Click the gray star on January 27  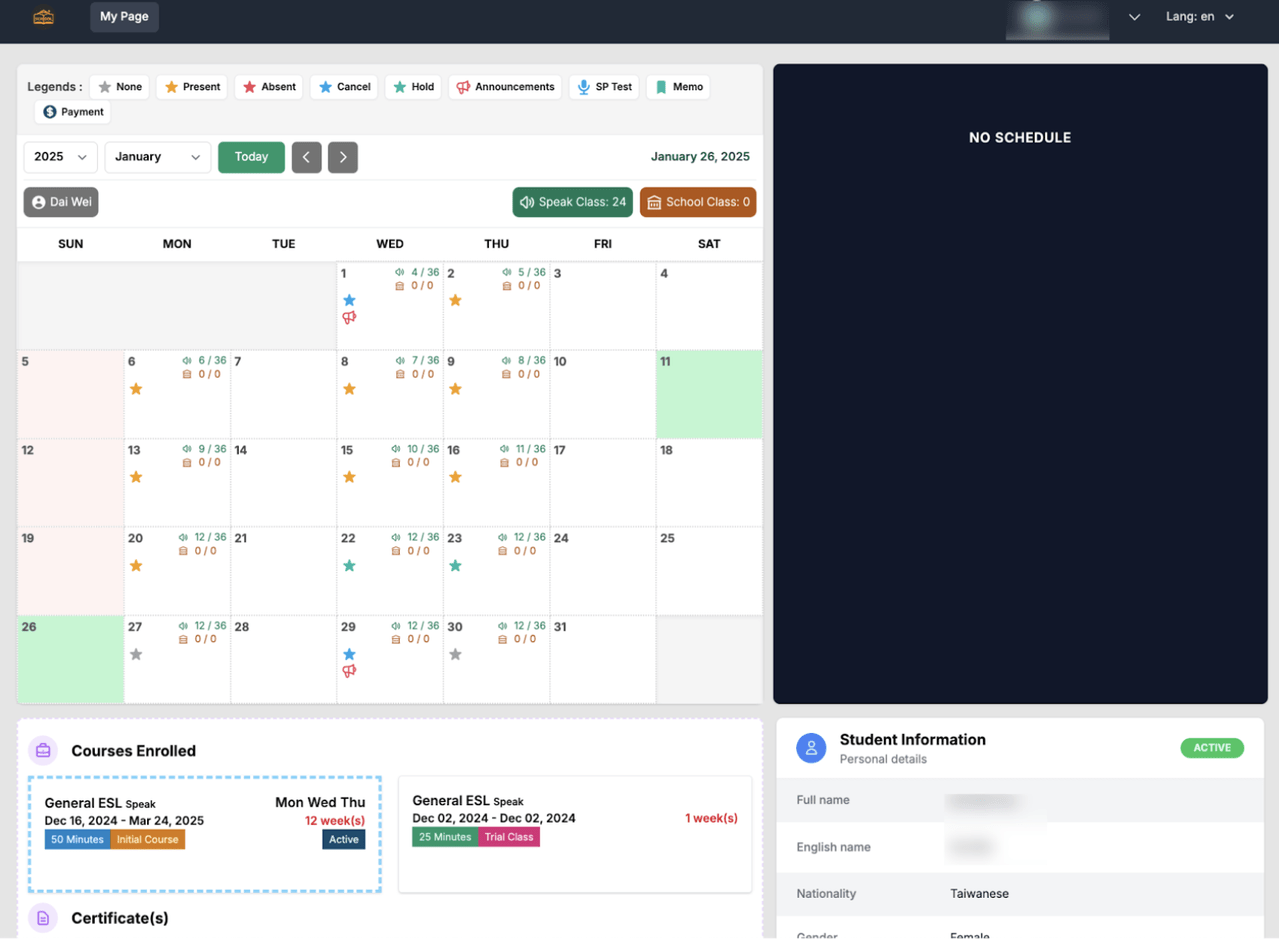coord(136,654)
